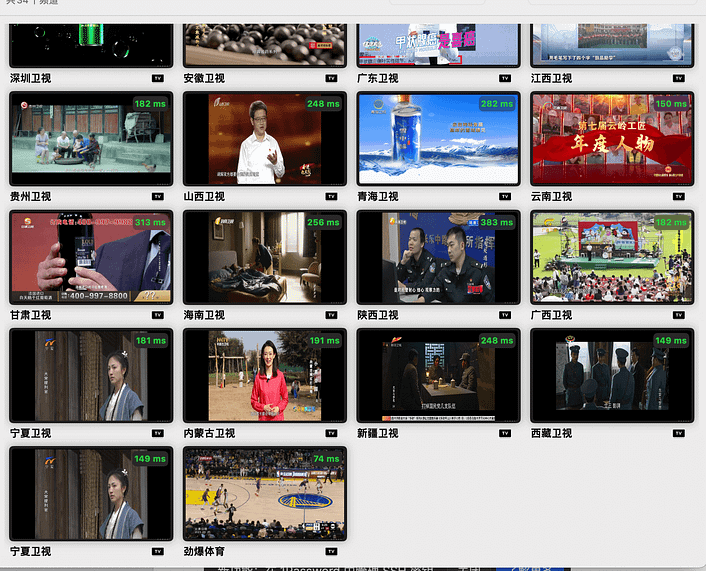This screenshot has width=706, height=571.
Task: Click the TV badge beside 青海卫视
Action: (x=505, y=197)
